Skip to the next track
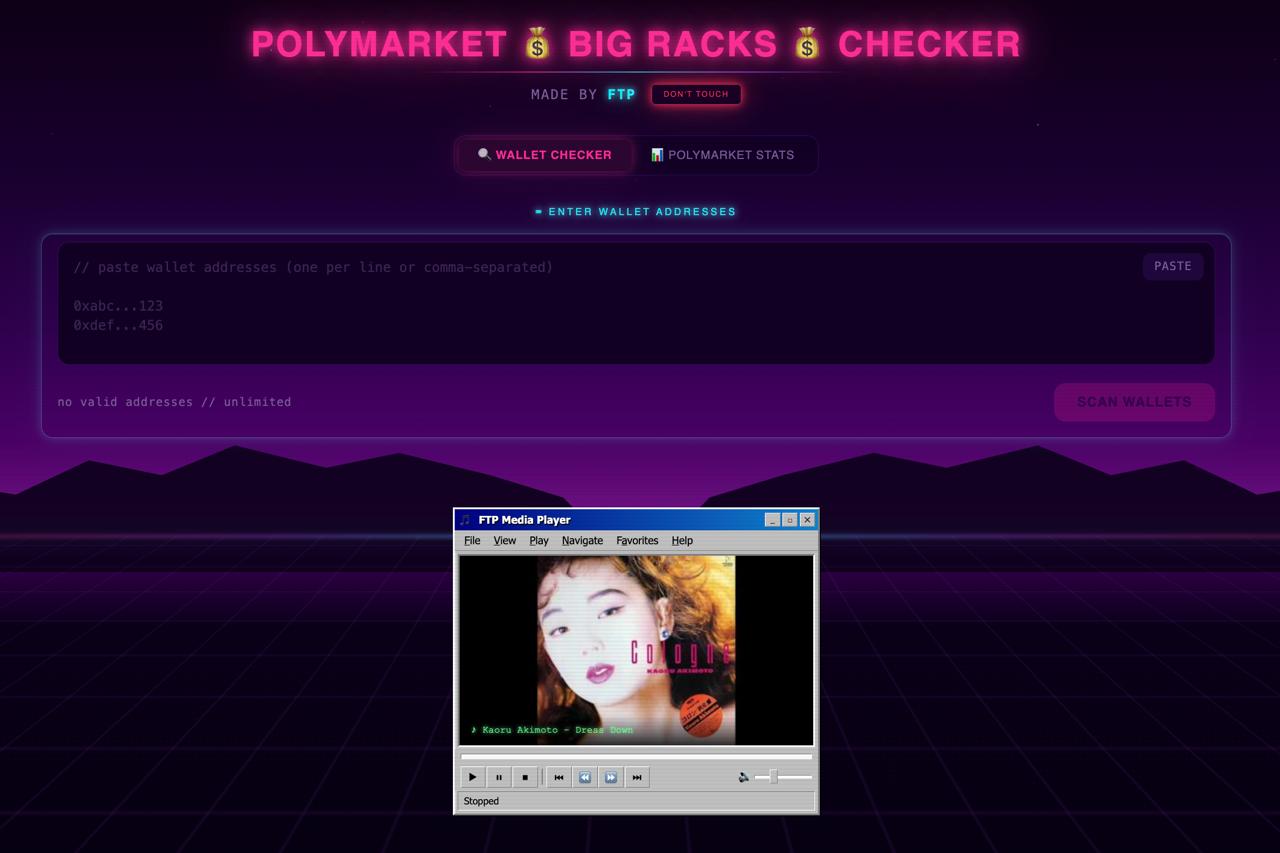1280x853 pixels. tap(637, 777)
